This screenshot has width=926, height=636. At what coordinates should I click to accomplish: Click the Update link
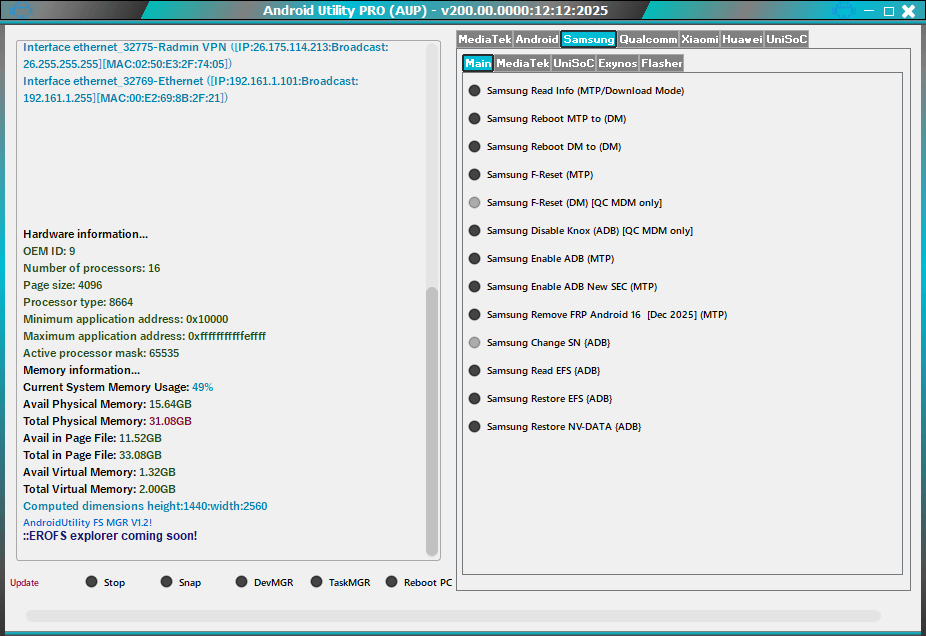coord(23,582)
